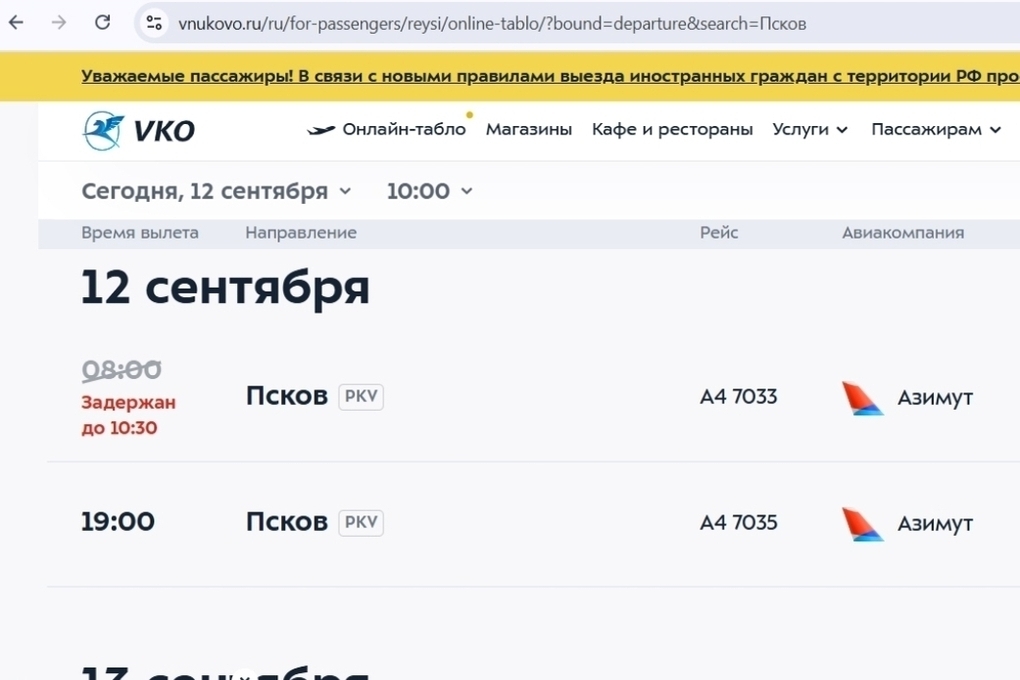Screen dimensions: 1020x680
Task: Expand the Услуги dropdown menu
Action: (x=810, y=130)
